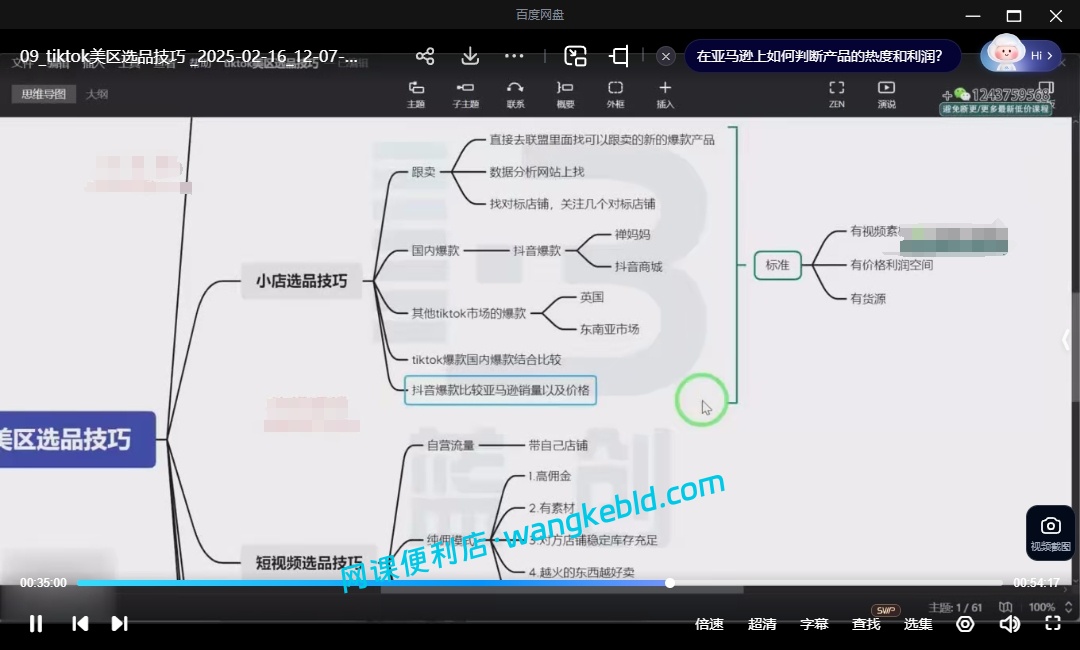
Task: Skip to the next video
Action: pos(119,624)
